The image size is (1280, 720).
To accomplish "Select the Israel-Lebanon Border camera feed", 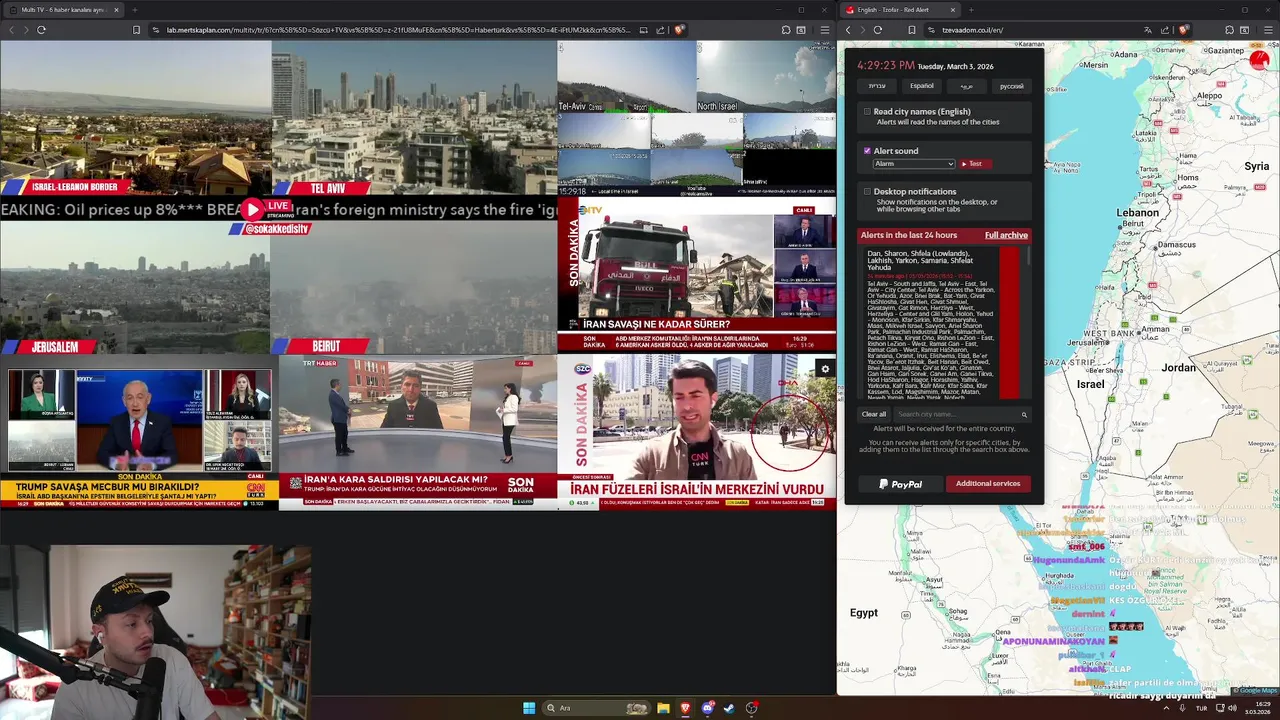I will click(x=136, y=118).
